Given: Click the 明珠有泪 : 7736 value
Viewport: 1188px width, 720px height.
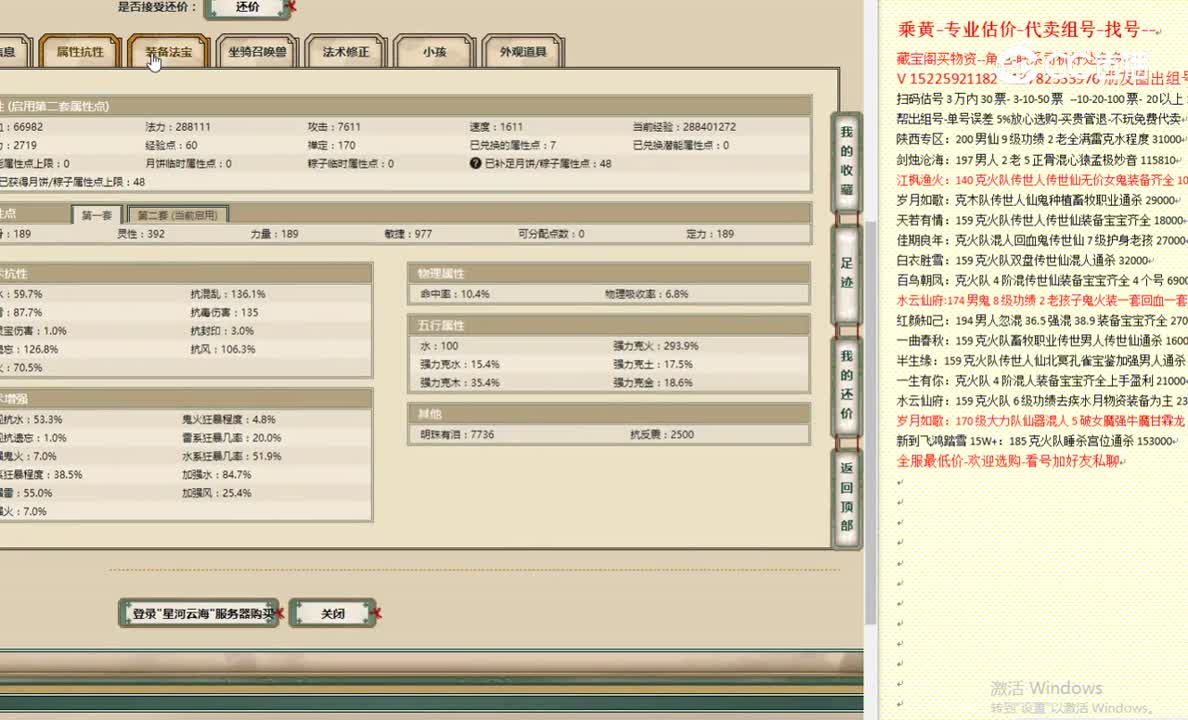Looking at the screenshot, I should click(457, 434).
